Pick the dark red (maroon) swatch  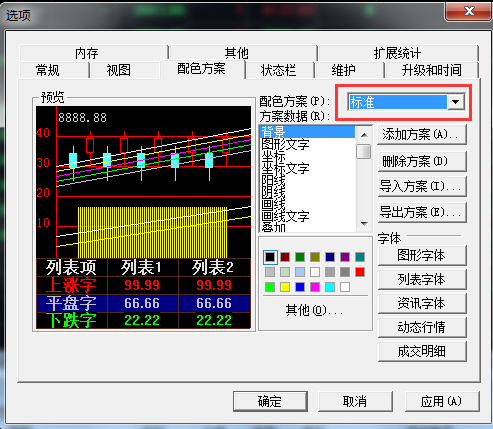click(x=285, y=257)
